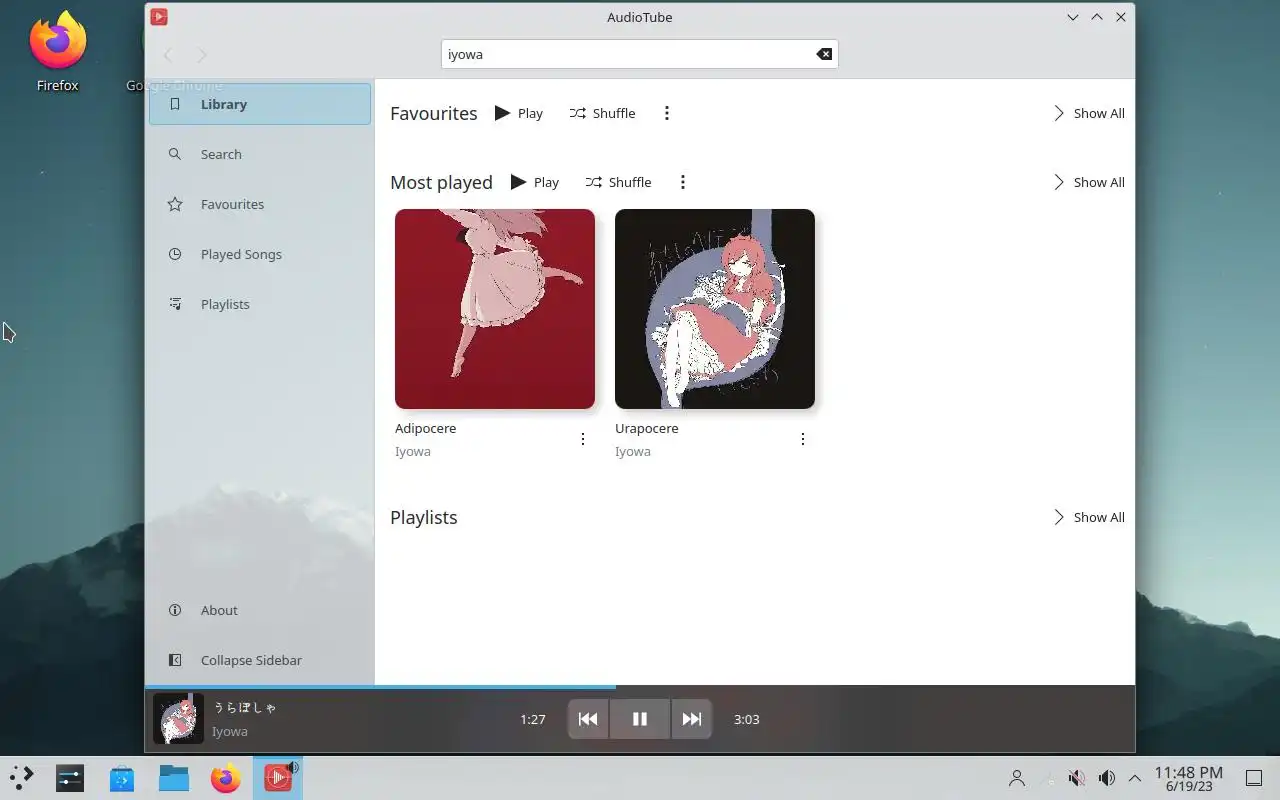Open the Library sidebar page

[x=260, y=104]
